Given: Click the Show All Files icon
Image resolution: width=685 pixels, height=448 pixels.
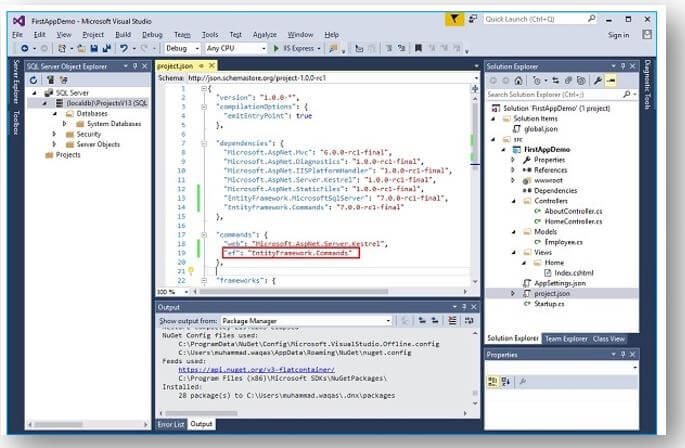Looking at the screenshot, I should pyautogui.click(x=581, y=80).
